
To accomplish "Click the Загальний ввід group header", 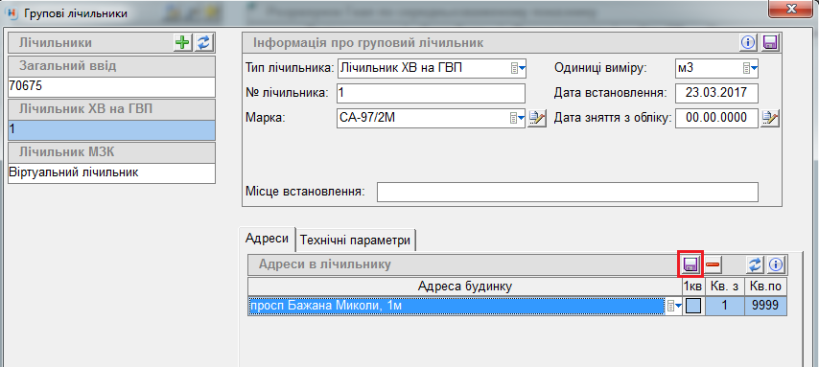I will (x=112, y=66).
